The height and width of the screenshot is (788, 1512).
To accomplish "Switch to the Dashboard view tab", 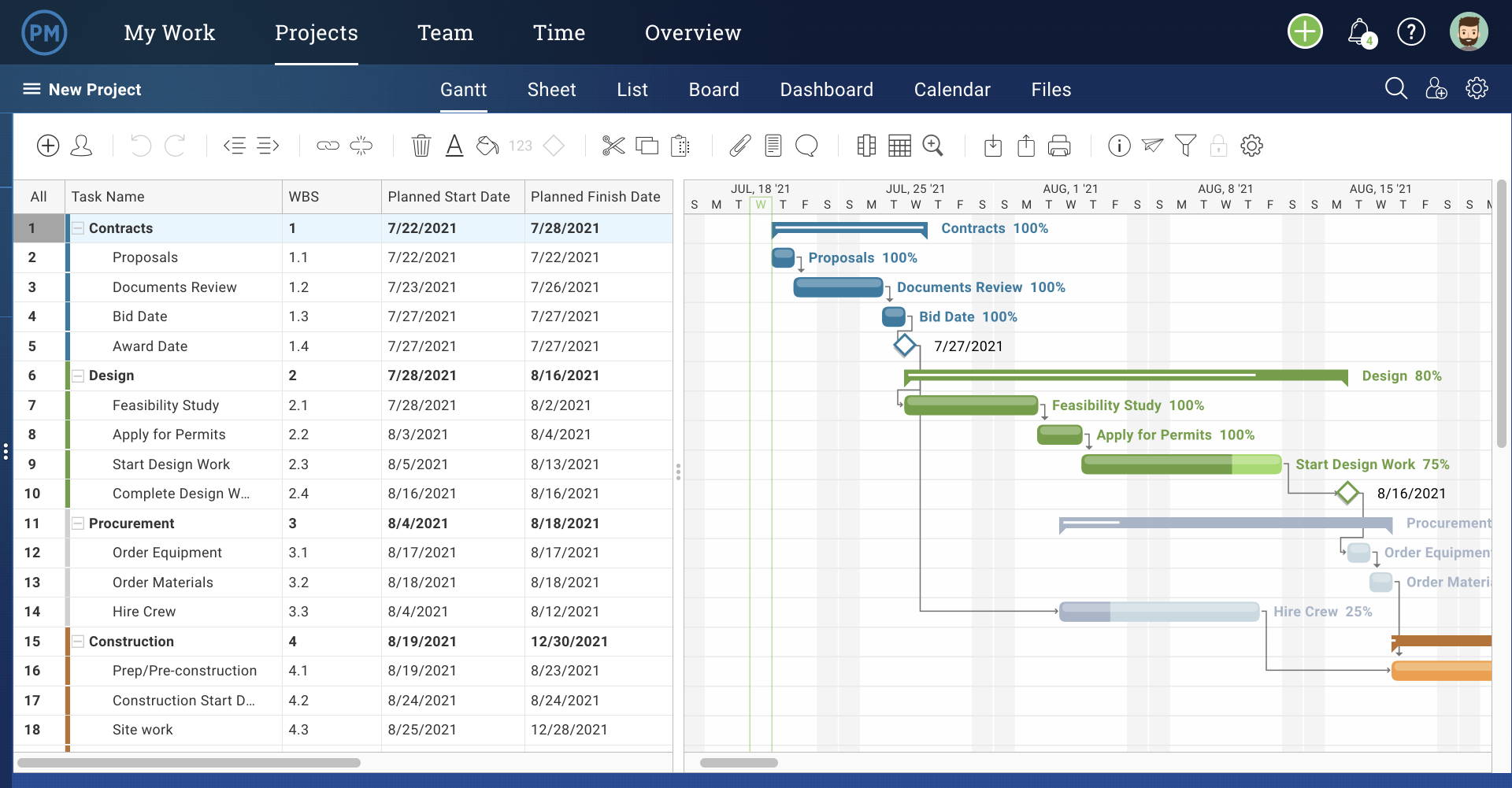I will [x=826, y=90].
